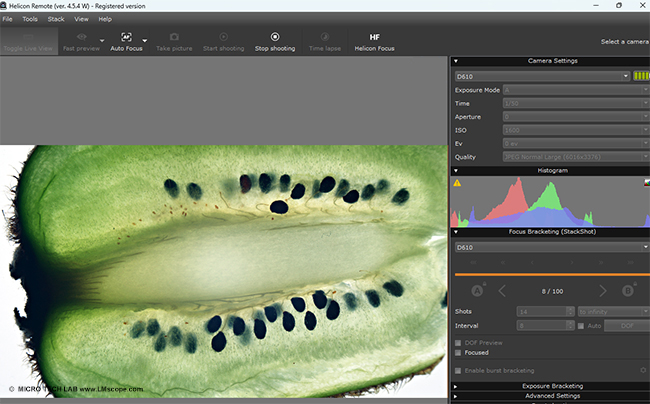Expand the Exposure Bracketing section
The width and height of the screenshot is (650, 404).
(x=552, y=385)
